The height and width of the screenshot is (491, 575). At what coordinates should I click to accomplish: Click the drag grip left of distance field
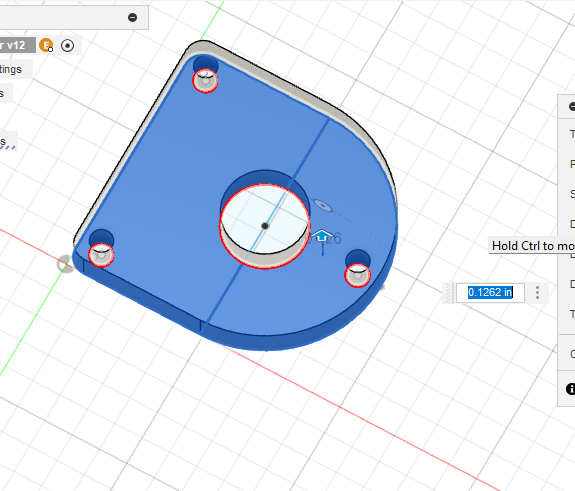pos(449,293)
